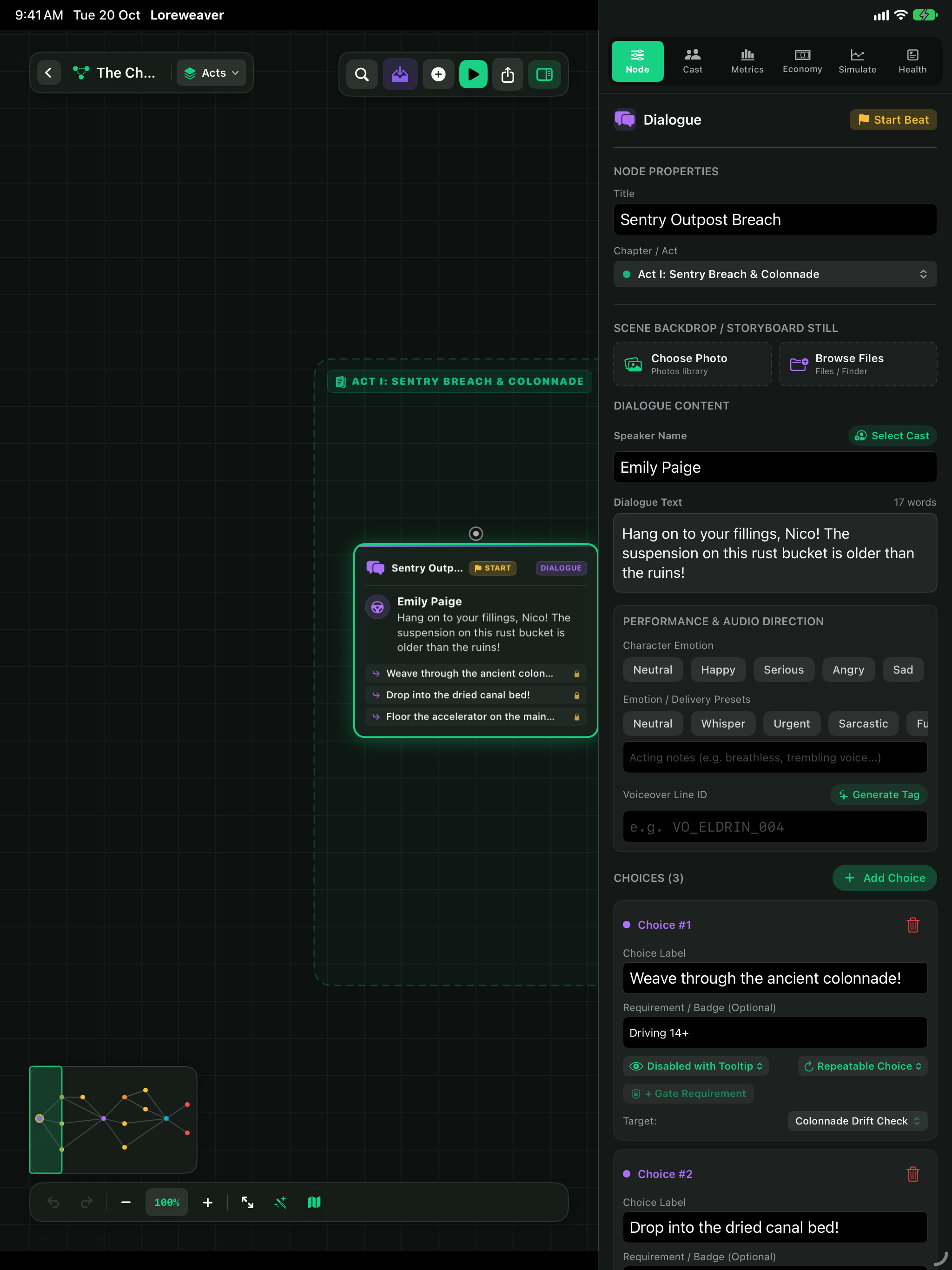Open the Health tab
The width and height of the screenshot is (952, 1270).
(912, 61)
